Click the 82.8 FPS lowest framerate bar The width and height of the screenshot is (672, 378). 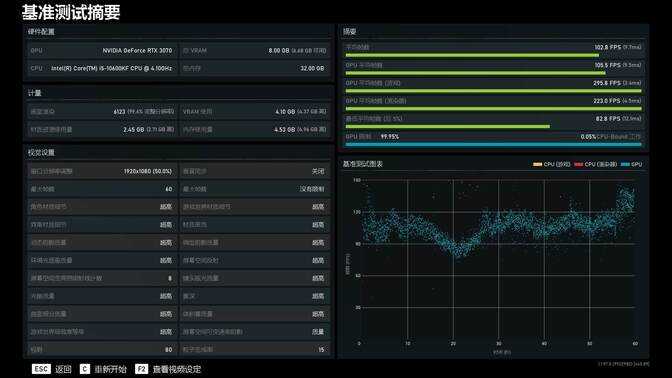point(447,126)
